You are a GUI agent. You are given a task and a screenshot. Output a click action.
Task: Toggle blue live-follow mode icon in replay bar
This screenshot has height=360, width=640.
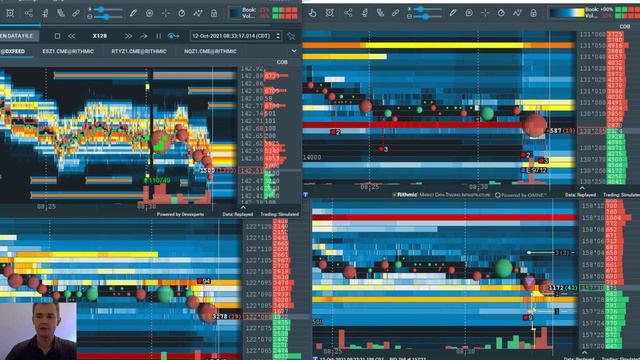[173, 36]
